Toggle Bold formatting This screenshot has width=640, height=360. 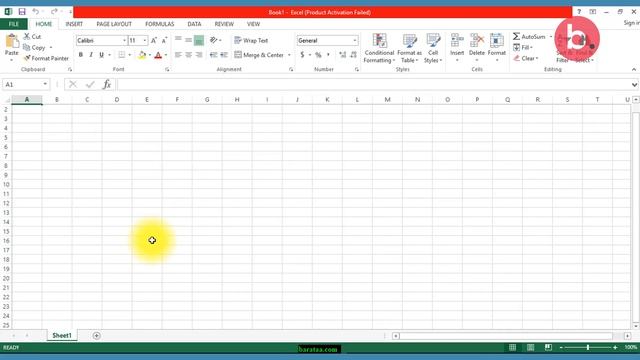coord(81,55)
